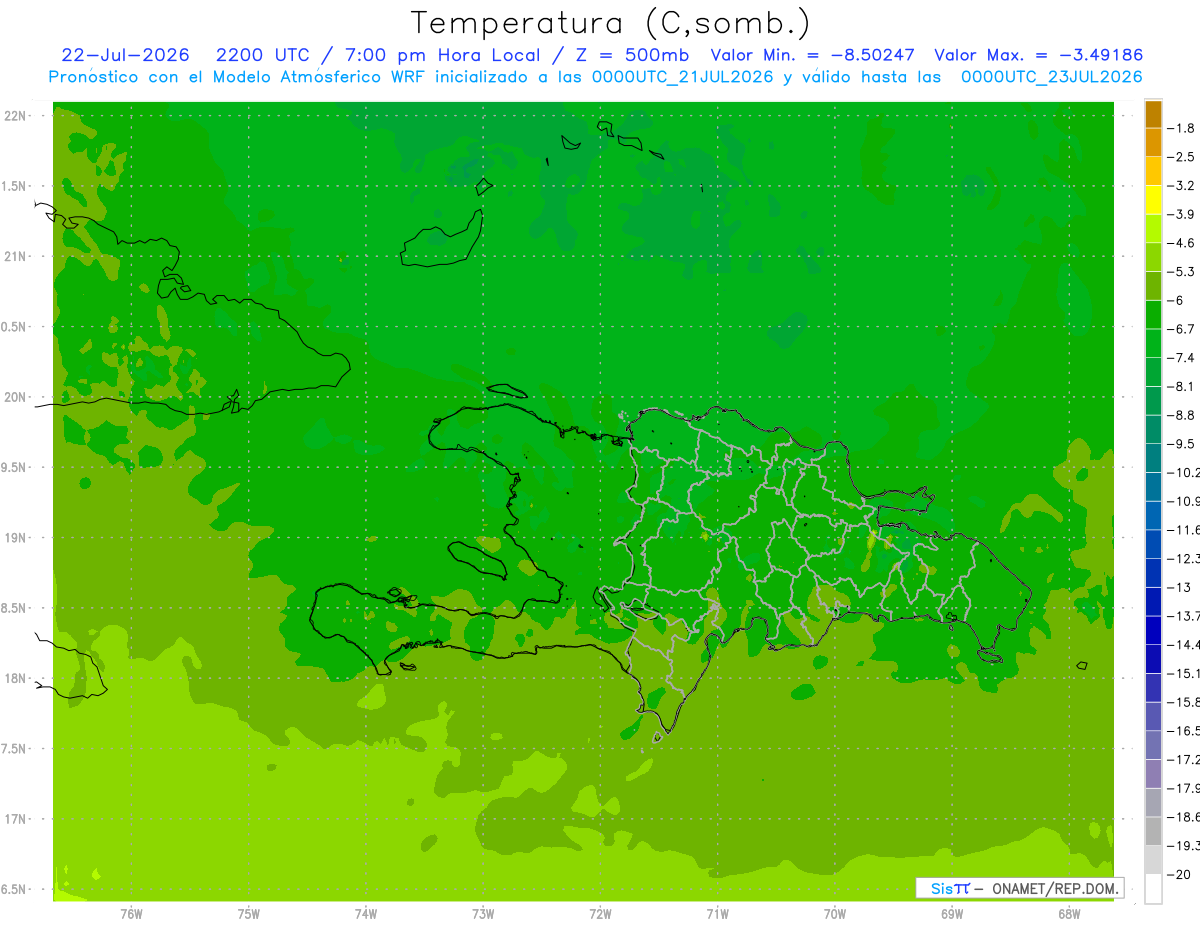Image resolution: width=1200 pixels, height=927 pixels.
Task: Click the "22N" latitude label
Action: tap(17, 115)
